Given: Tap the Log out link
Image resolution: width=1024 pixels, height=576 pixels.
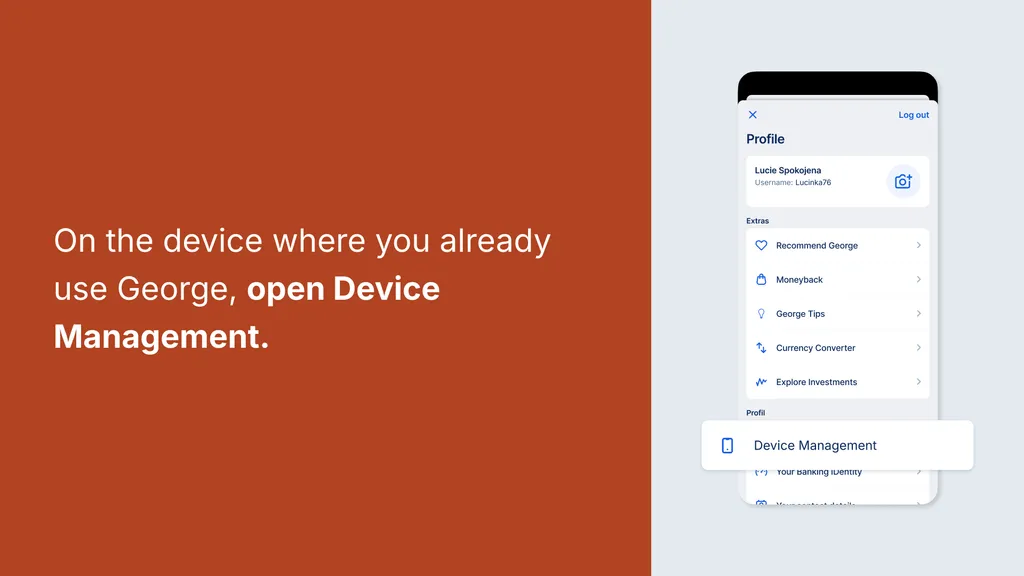Looking at the screenshot, I should [913, 115].
